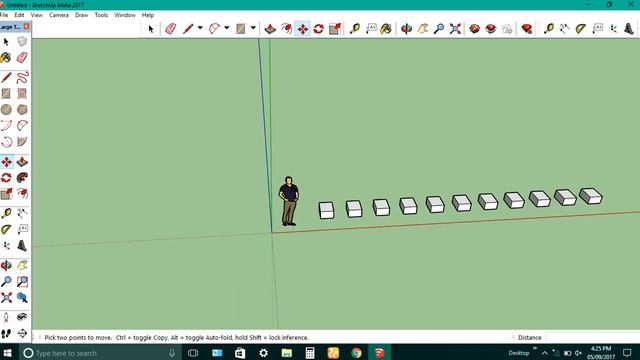Pick the Paint Bucket in the top toolbar
Image resolution: width=640 pixels, height=360 pixels.
[386, 29]
